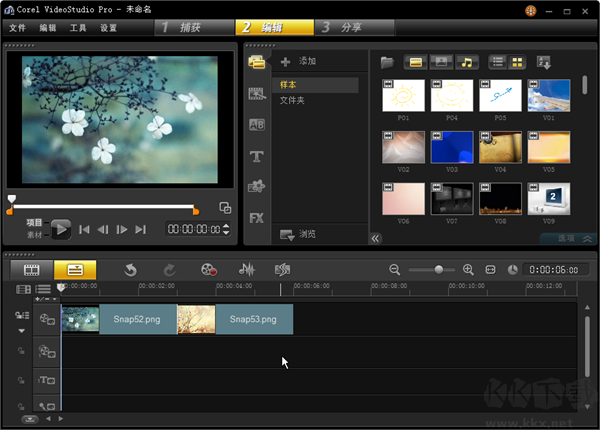
Task: Collapse library navigation panel with double chevron
Action: [376, 238]
